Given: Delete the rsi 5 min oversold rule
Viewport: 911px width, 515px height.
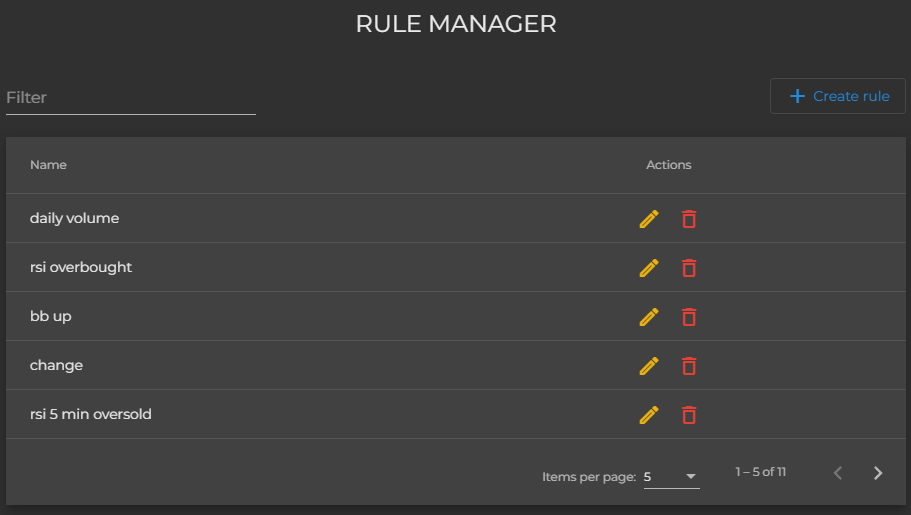Looking at the screenshot, I should coord(689,415).
